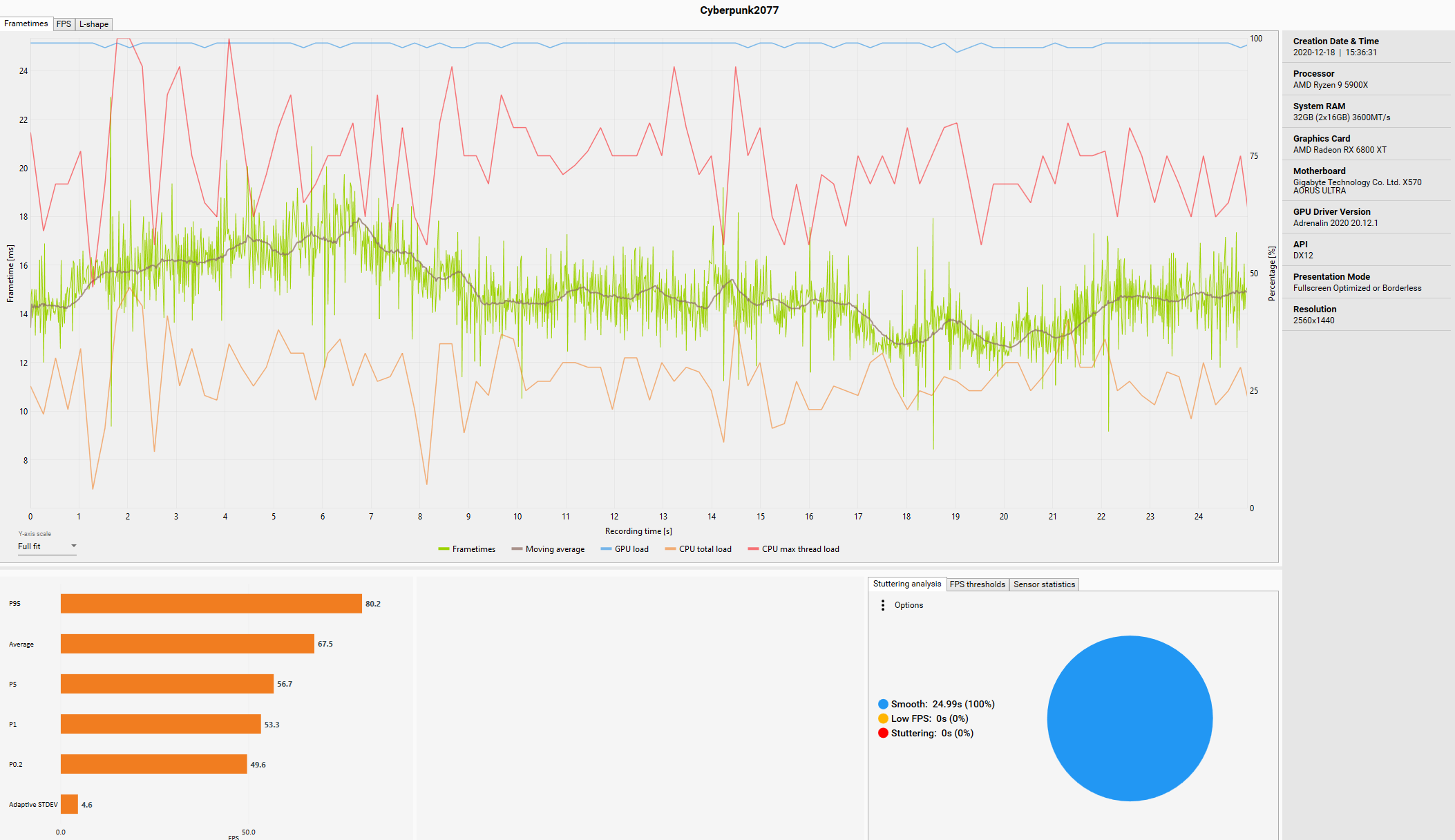Image resolution: width=1455 pixels, height=840 pixels.
Task: Click the blue Smooth legend dot
Action: (883, 704)
